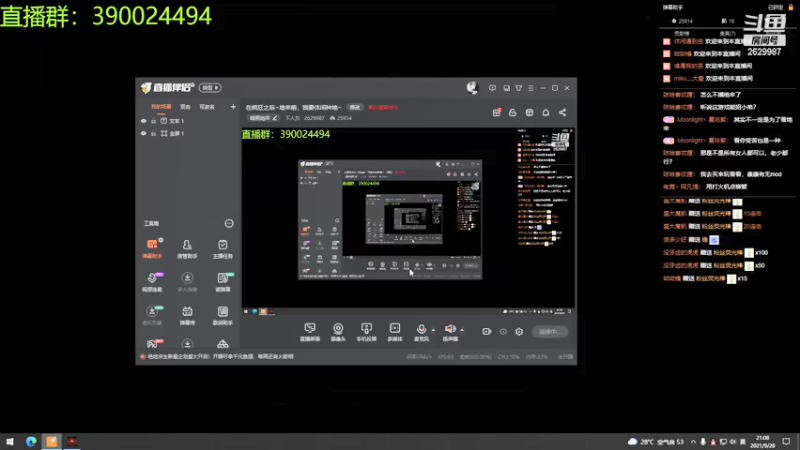Screen dimensions: 800x450
Task: Add a 手机投屏 phone casting source
Action: [366, 332]
